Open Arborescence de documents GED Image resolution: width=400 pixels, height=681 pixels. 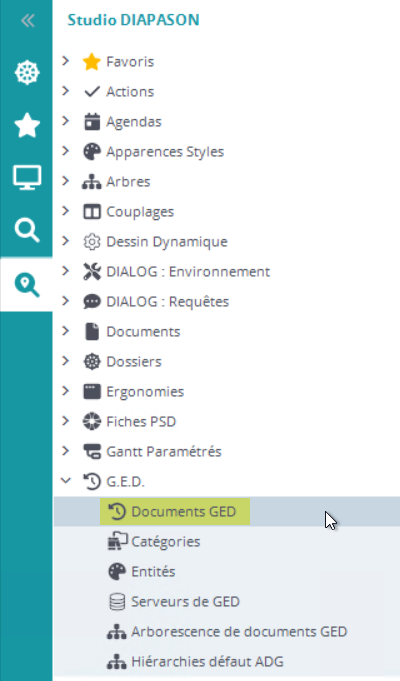[239, 631]
